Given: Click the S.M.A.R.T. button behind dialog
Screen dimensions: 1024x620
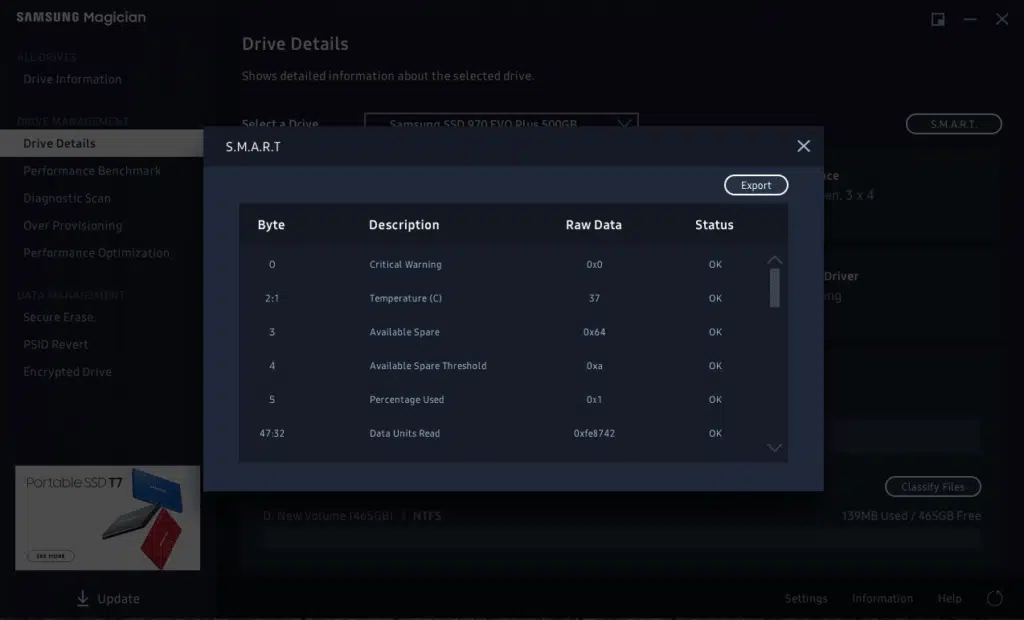Looking at the screenshot, I should [x=953, y=124].
